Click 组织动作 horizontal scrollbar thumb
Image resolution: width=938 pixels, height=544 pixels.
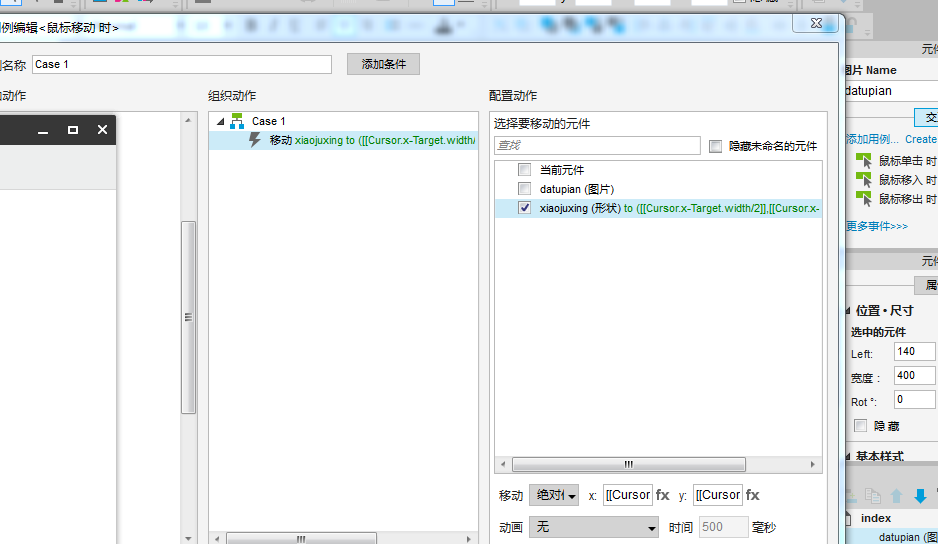[301, 539]
